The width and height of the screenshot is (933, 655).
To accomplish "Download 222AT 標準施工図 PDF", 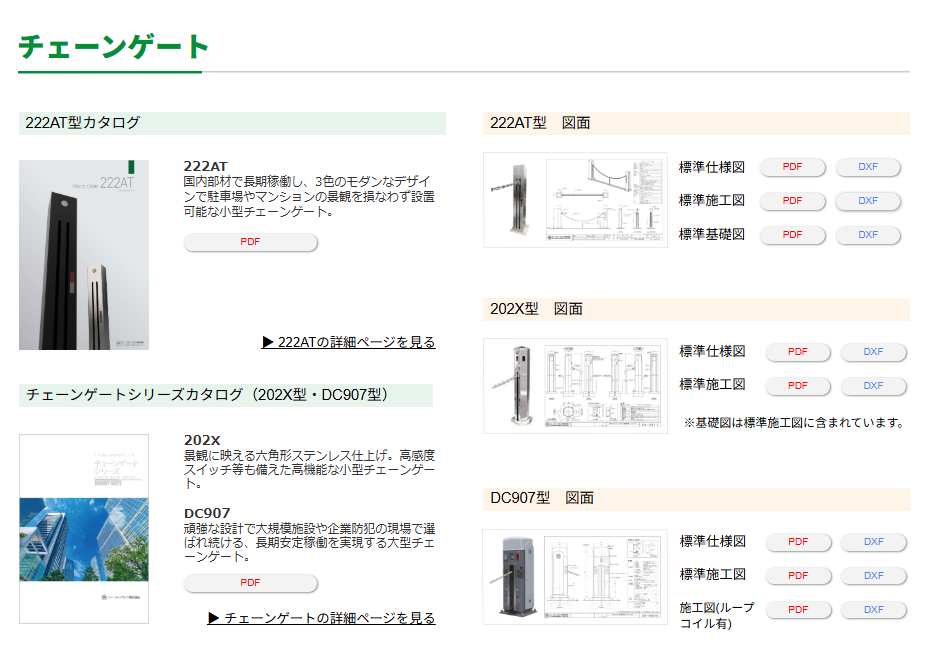I will [x=793, y=201].
